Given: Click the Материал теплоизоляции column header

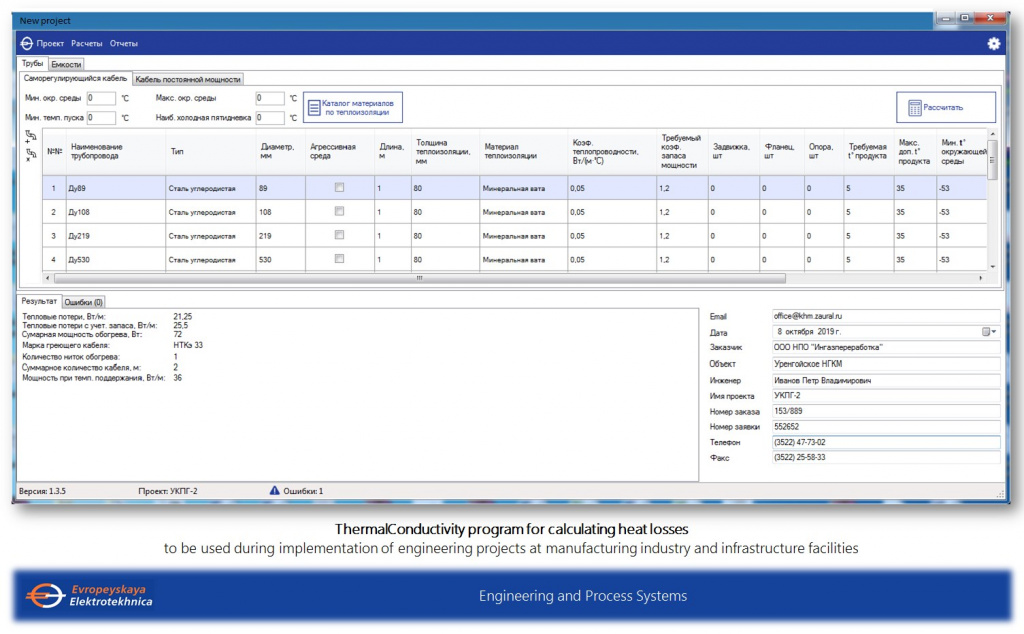Looking at the screenshot, I should point(523,151).
